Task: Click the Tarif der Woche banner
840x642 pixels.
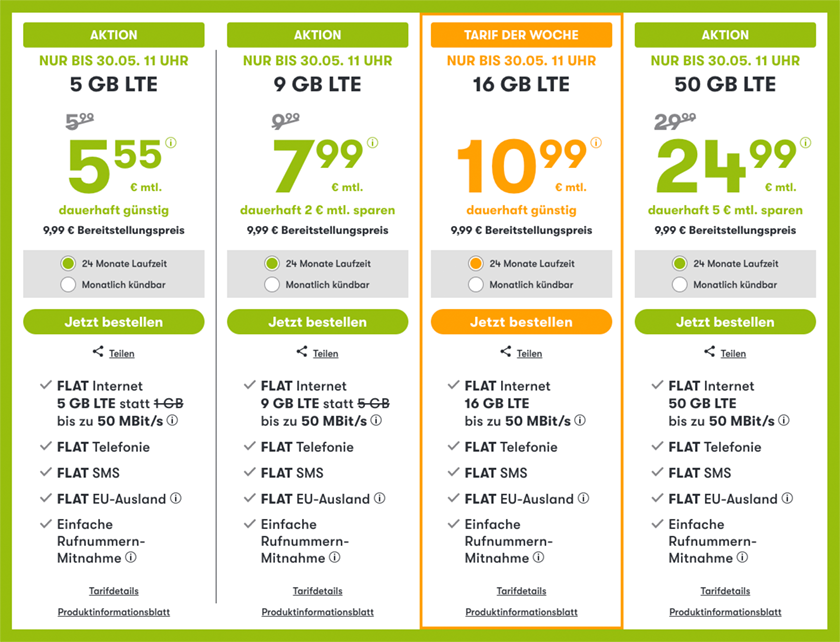Action: tap(521, 35)
